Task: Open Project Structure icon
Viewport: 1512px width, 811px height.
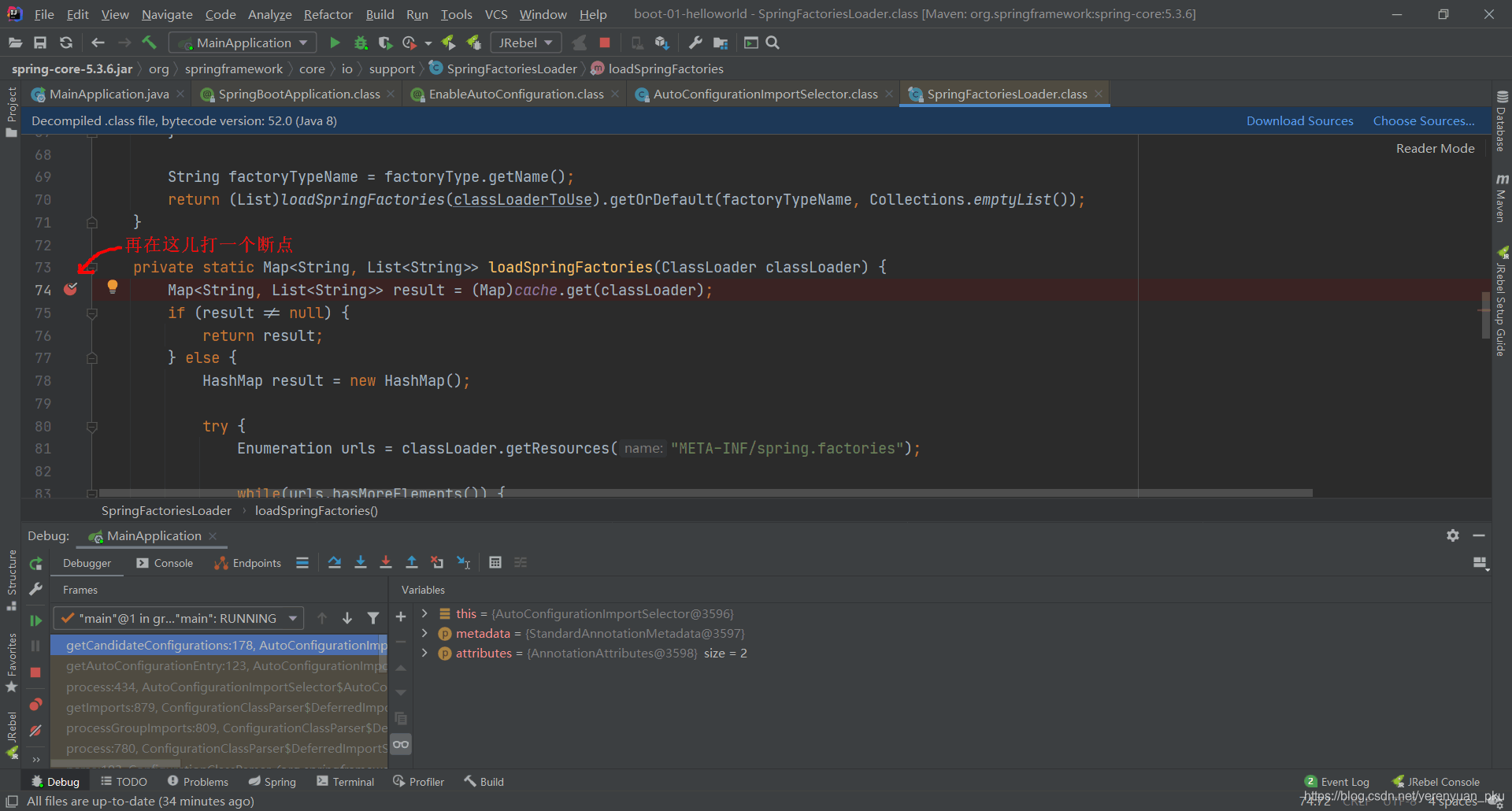Action: [x=721, y=43]
